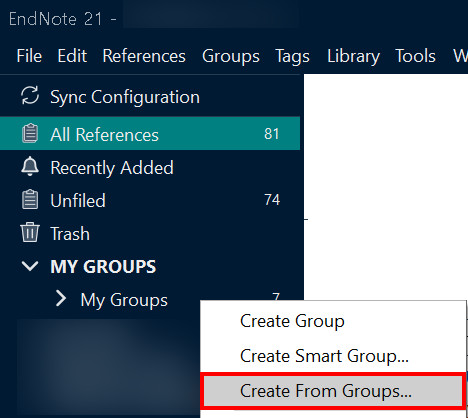The height and width of the screenshot is (418, 468).
Task: Click the Trash bin icon
Action: click(30, 232)
